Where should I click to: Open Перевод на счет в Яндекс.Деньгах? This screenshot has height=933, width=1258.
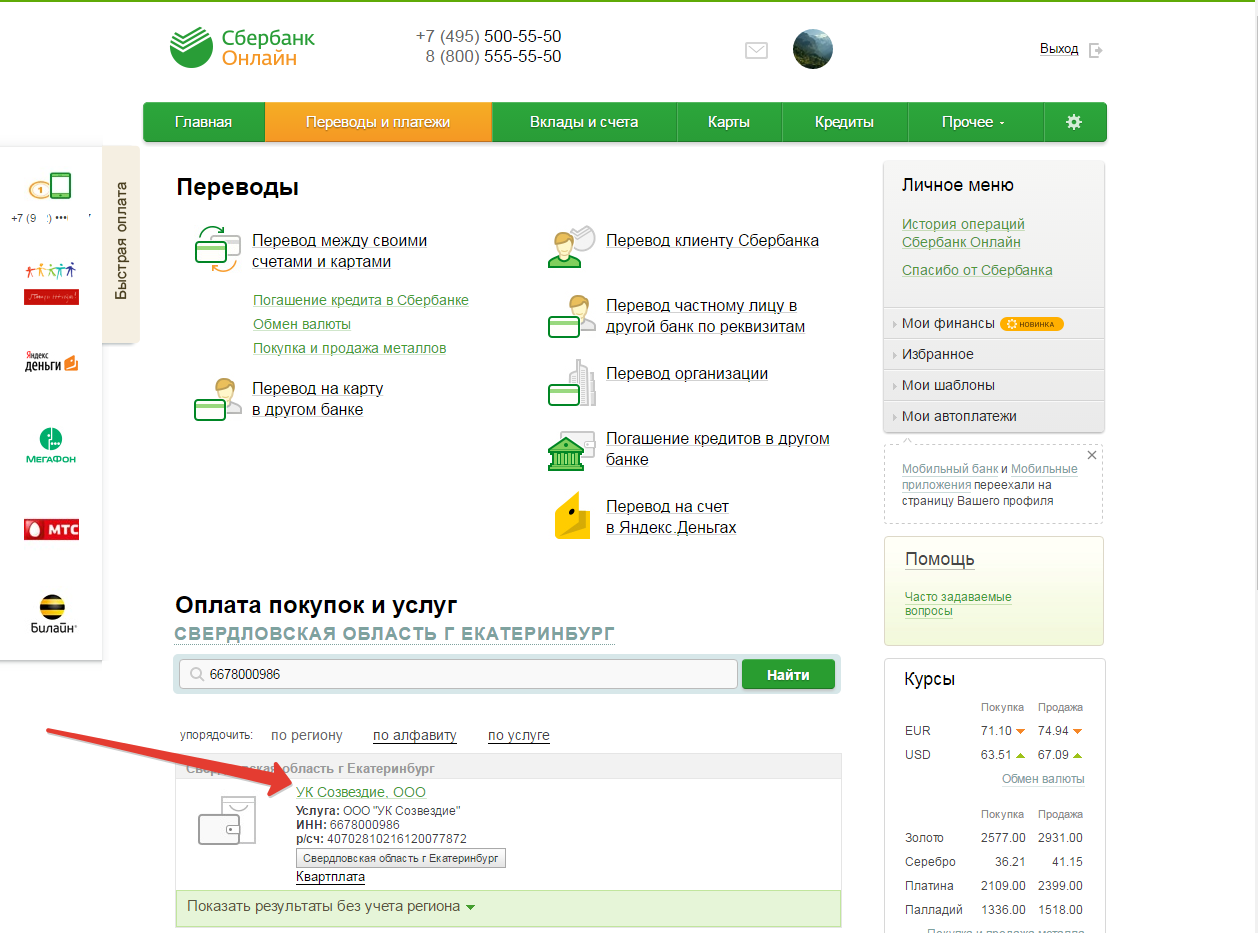coord(671,517)
